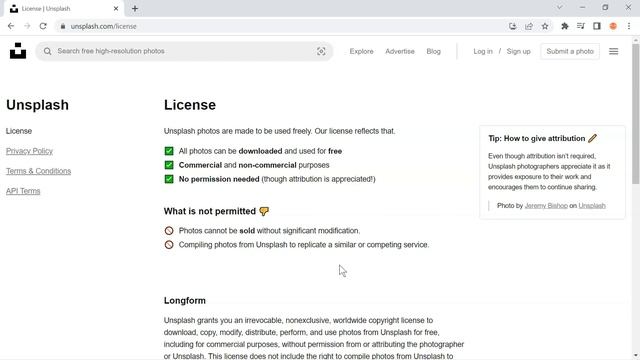
Task: Open the Blog menu item
Action: [433, 51]
